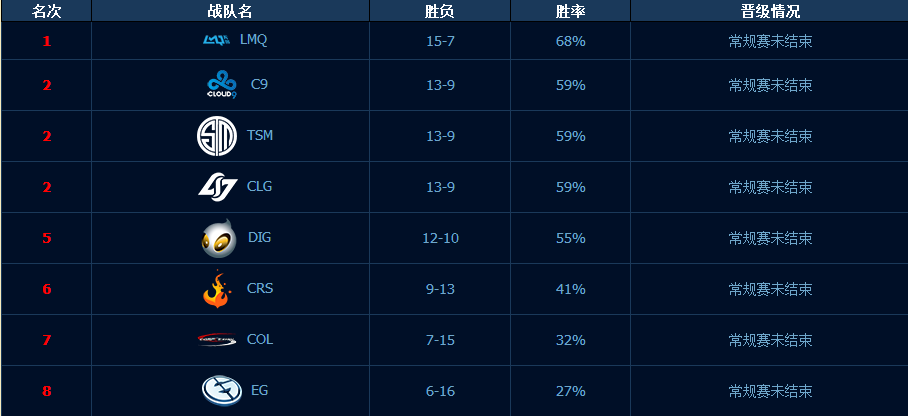Select the 常规赛未结束 status for COL
Image resolution: width=908 pixels, height=416 pixels.
[x=770, y=340]
